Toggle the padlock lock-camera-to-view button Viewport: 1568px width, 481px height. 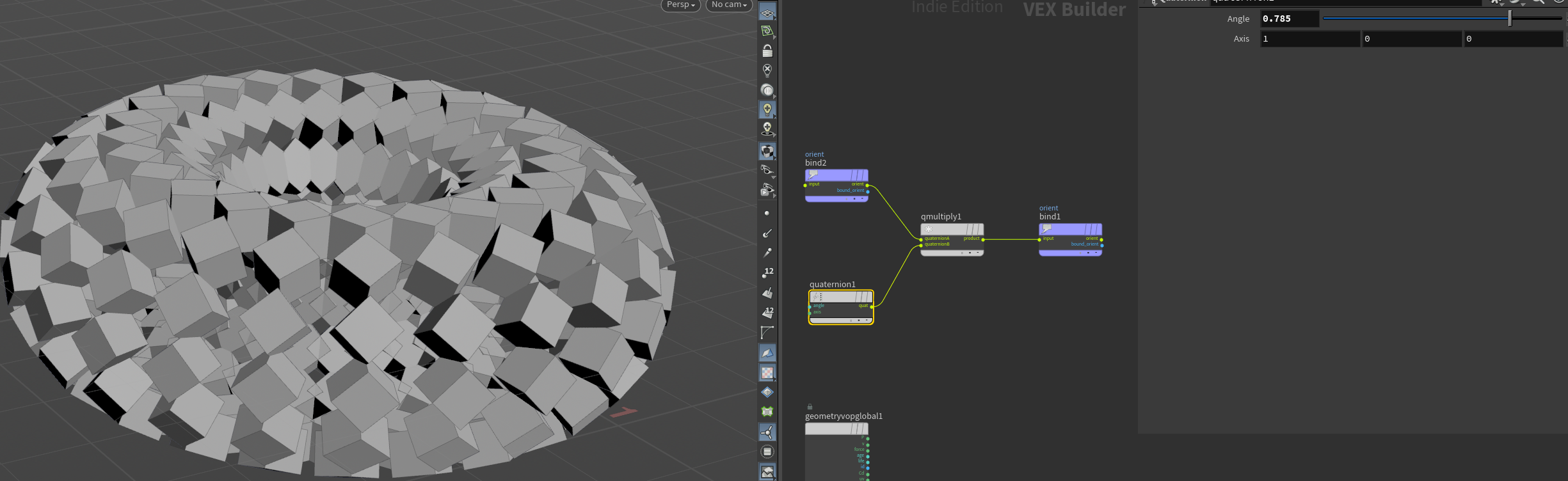[x=767, y=51]
